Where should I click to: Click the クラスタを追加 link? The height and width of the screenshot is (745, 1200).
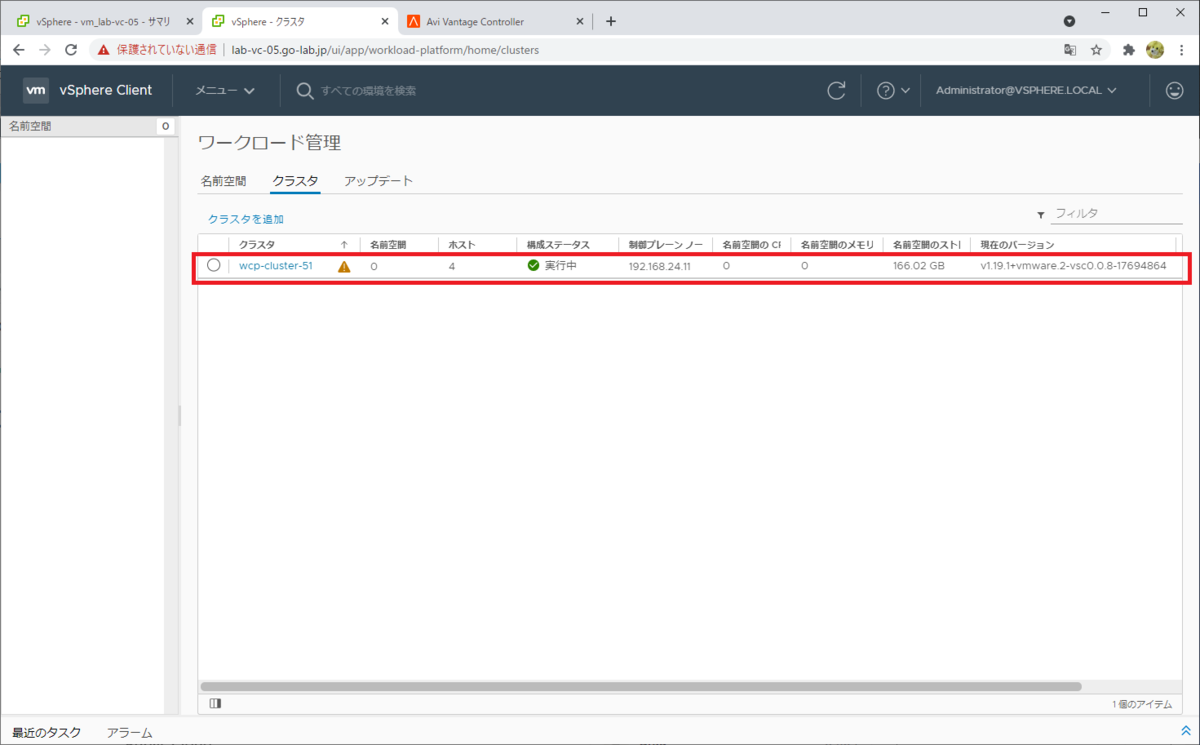click(x=245, y=218)
